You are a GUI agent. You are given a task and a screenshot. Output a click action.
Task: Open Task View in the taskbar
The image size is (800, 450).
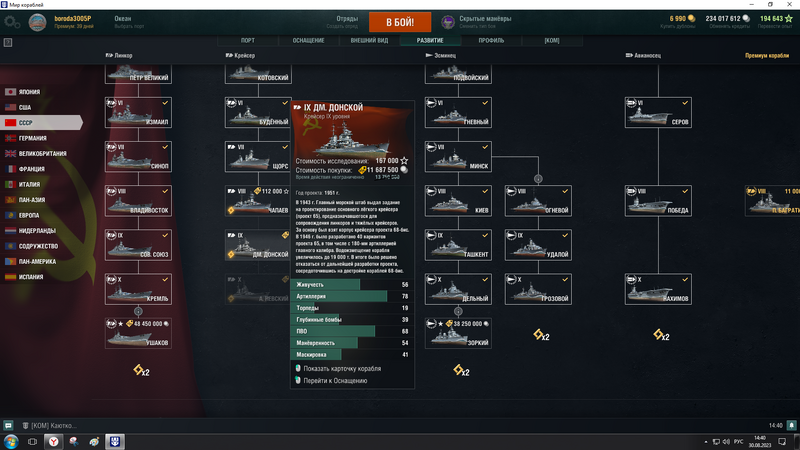32,441
